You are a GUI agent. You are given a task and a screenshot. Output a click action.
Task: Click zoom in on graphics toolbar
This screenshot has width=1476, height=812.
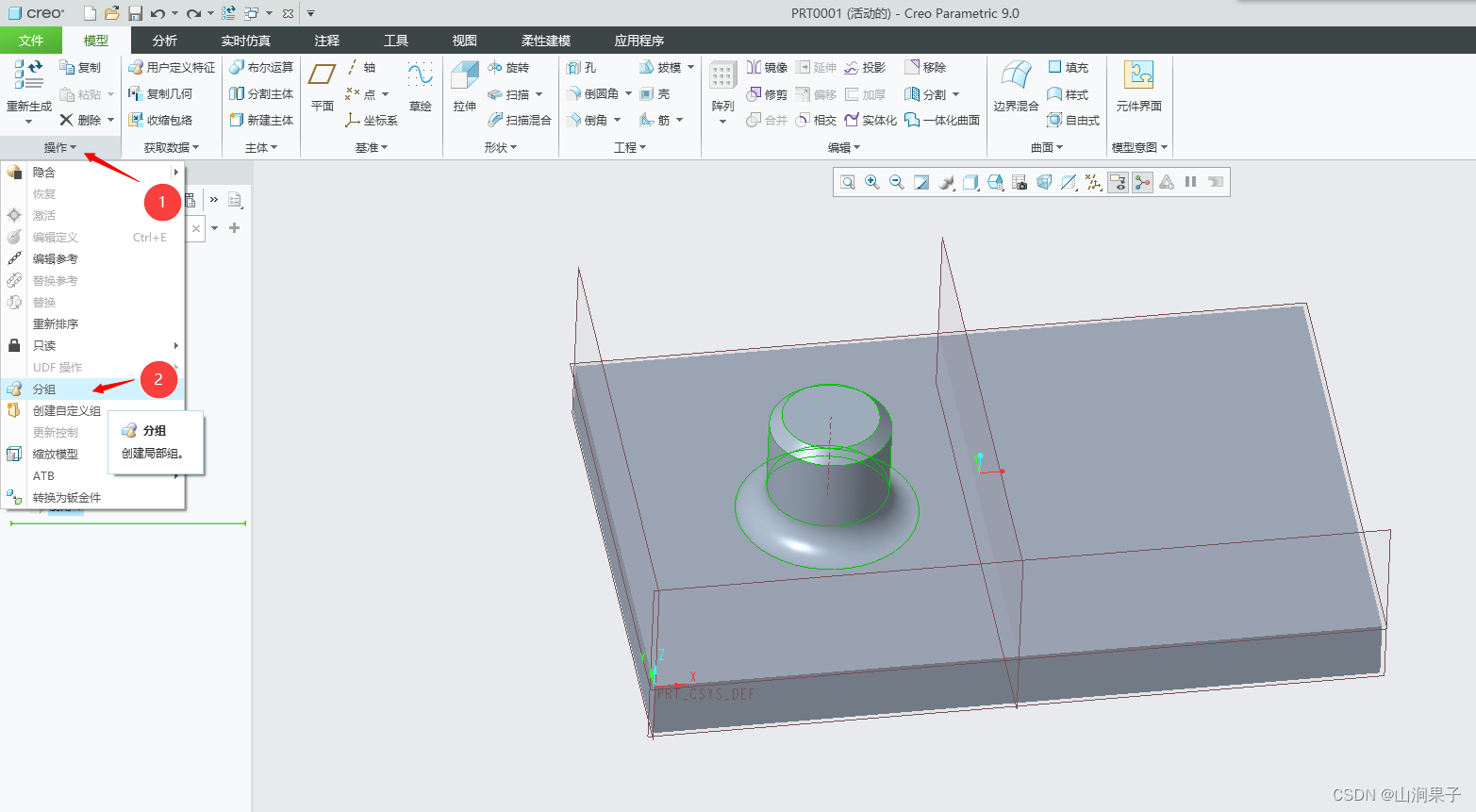tap(872, 182)
